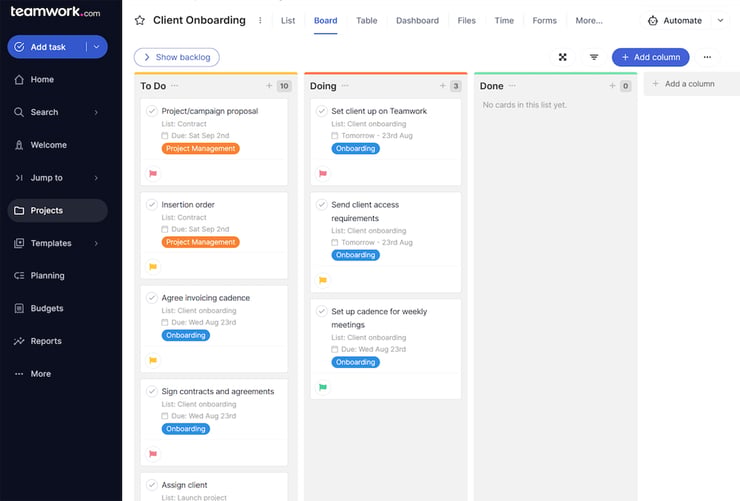This screenshot has height=501, width=740.
Task: Open Client Onboarding project options kebab menu
Action: click(260, 20)
